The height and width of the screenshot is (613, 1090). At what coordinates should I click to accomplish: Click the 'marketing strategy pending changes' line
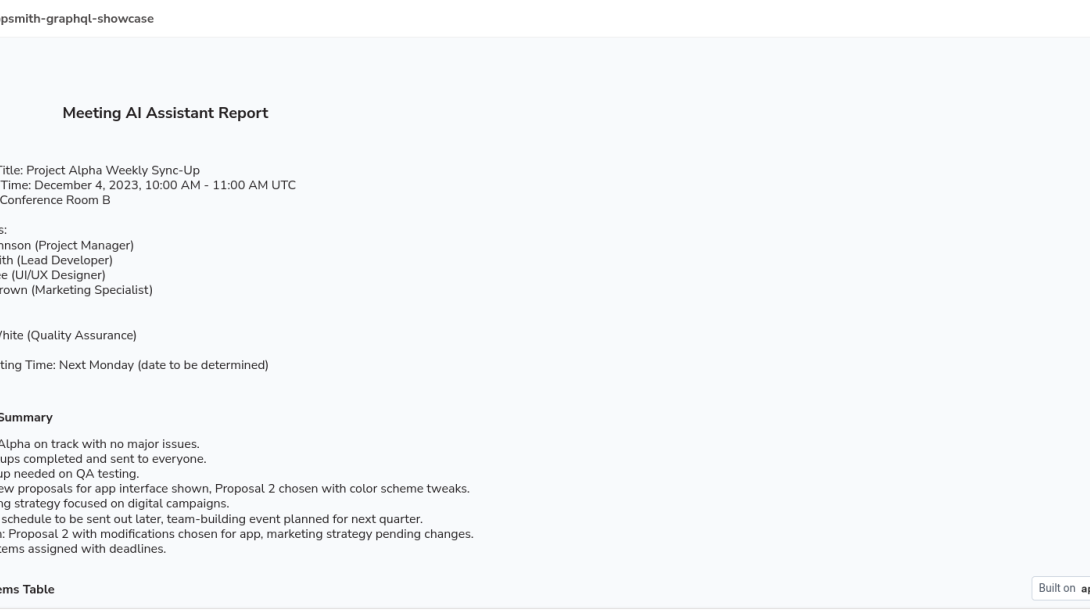click(236, 534)
